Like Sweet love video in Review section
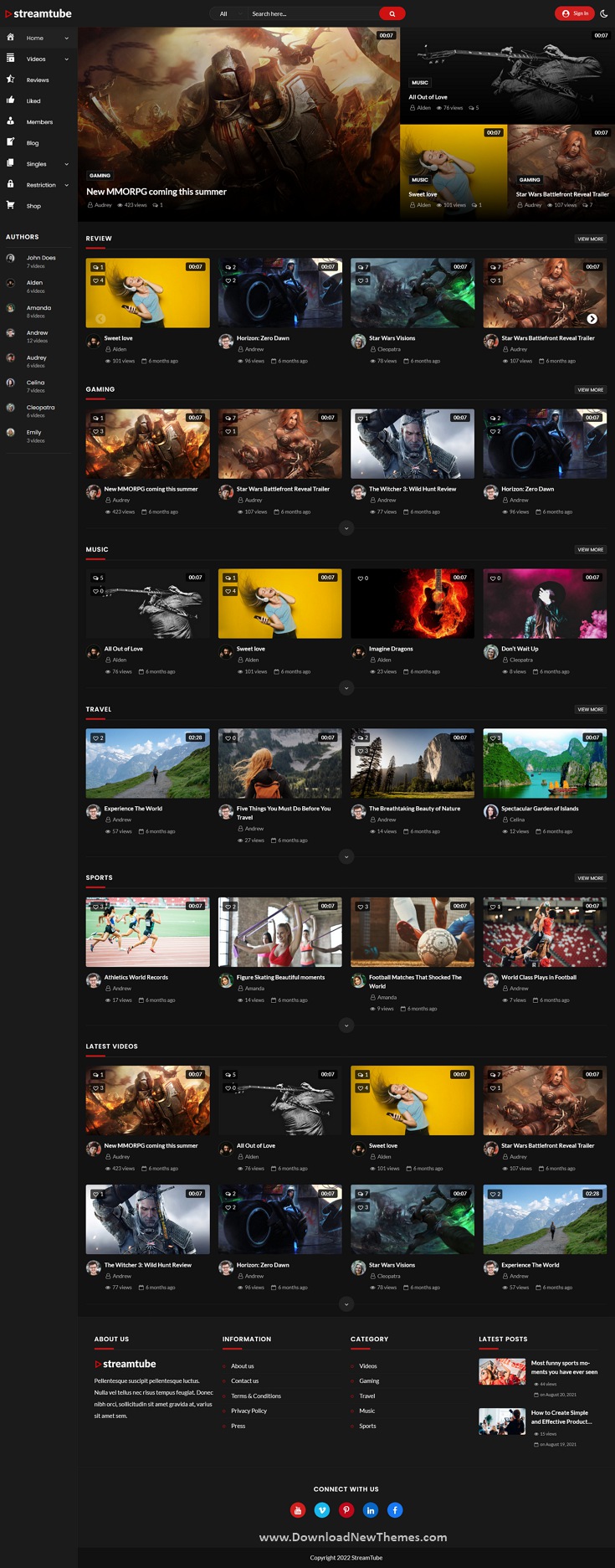This screenshot has height=1568, width=615. 98,280
